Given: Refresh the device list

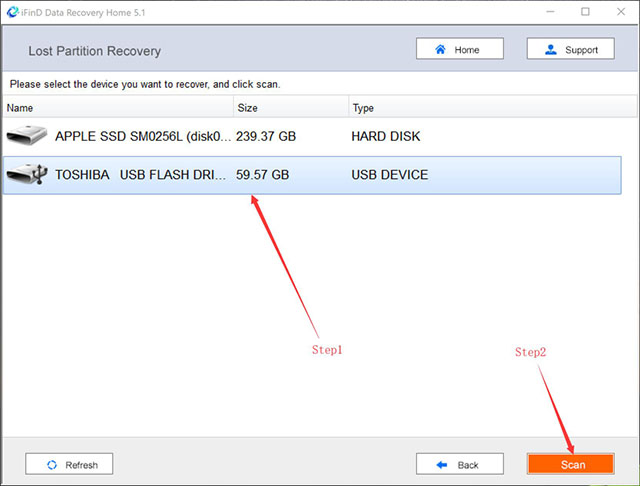Looking at the screenshot, I should [x=69, y=464].
